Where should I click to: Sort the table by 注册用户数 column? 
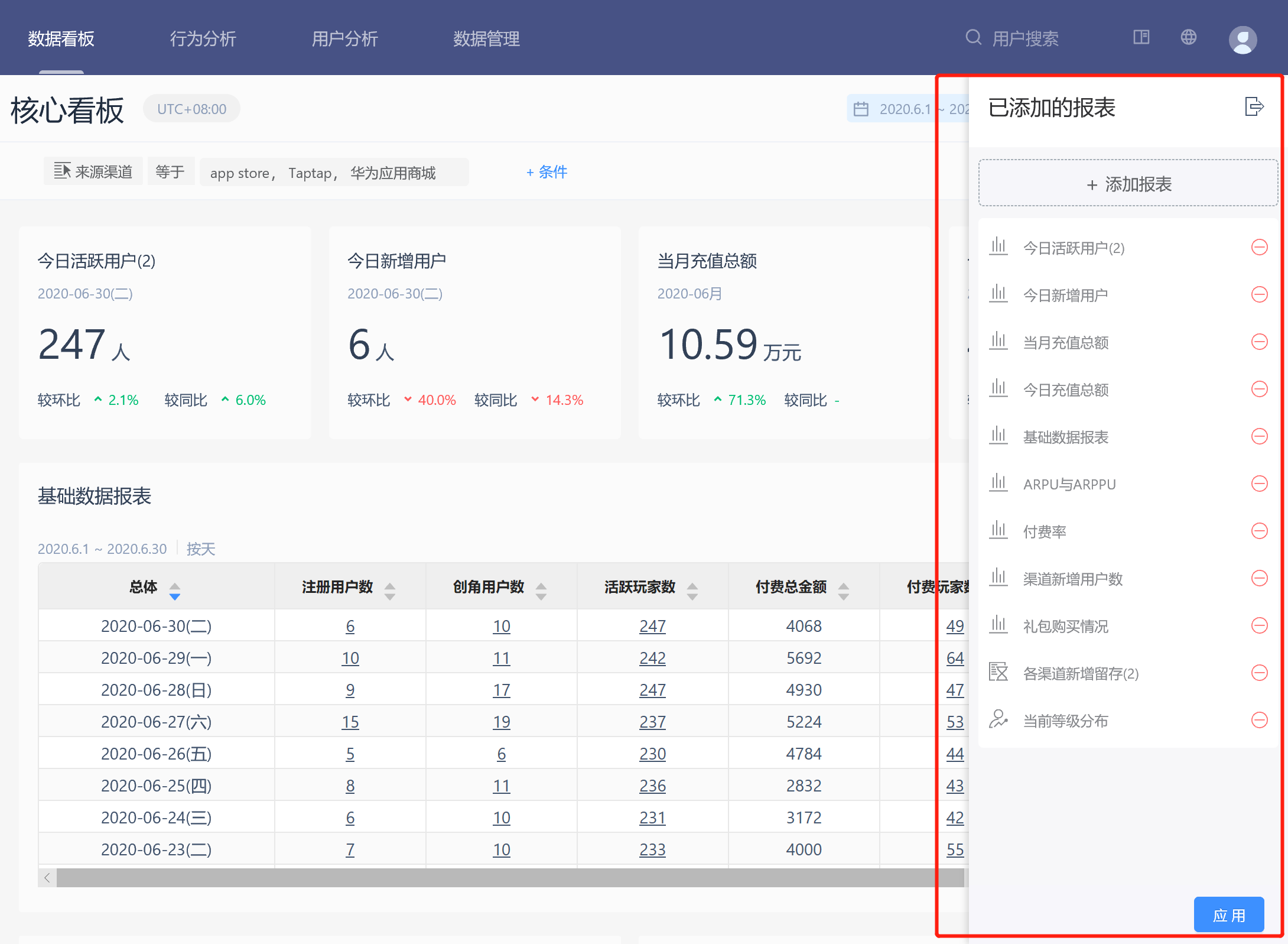pos(389,591)
